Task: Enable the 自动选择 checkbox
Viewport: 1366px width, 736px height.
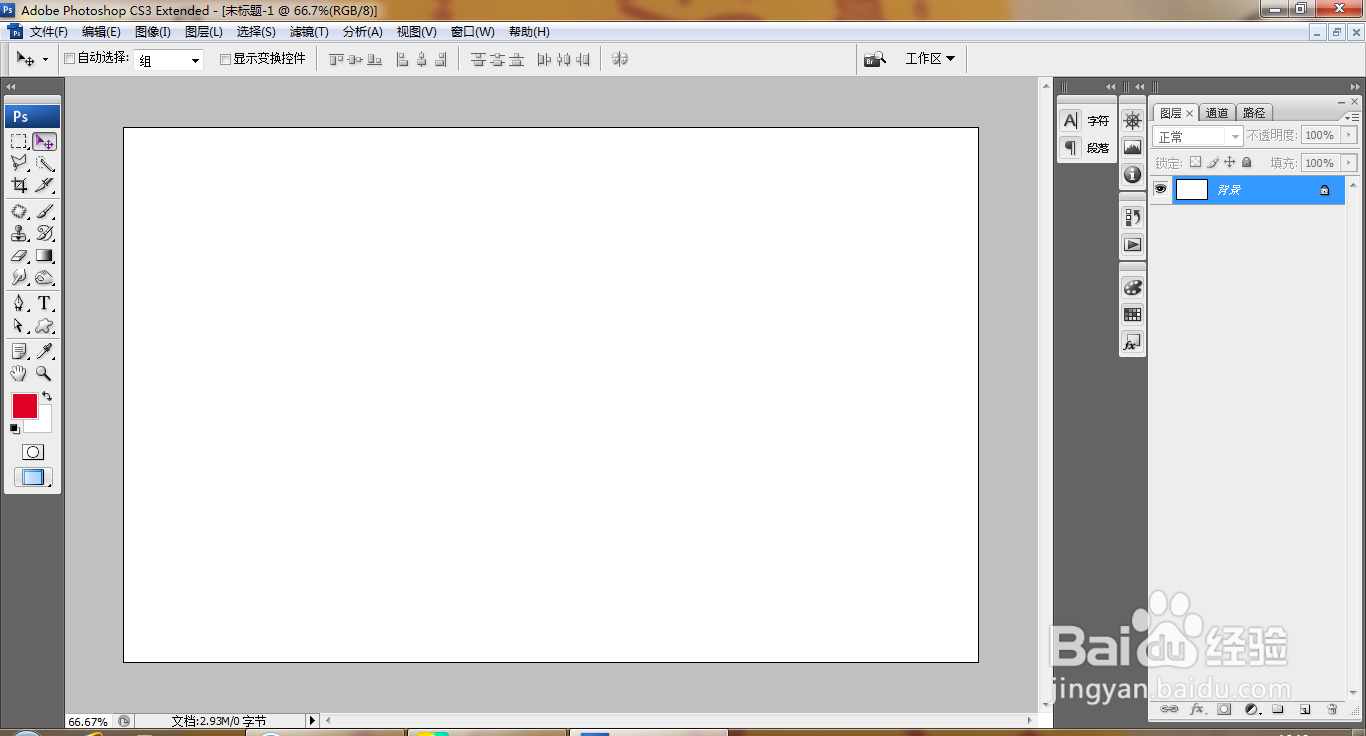Action: coord(70,59)
